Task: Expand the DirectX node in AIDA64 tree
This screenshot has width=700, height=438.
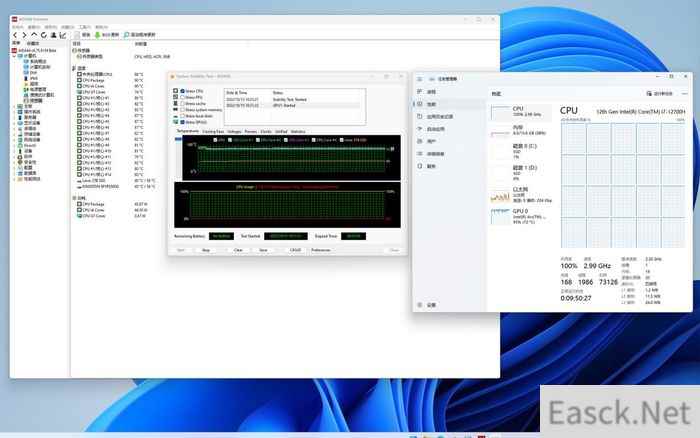Action: pos(14,146)
